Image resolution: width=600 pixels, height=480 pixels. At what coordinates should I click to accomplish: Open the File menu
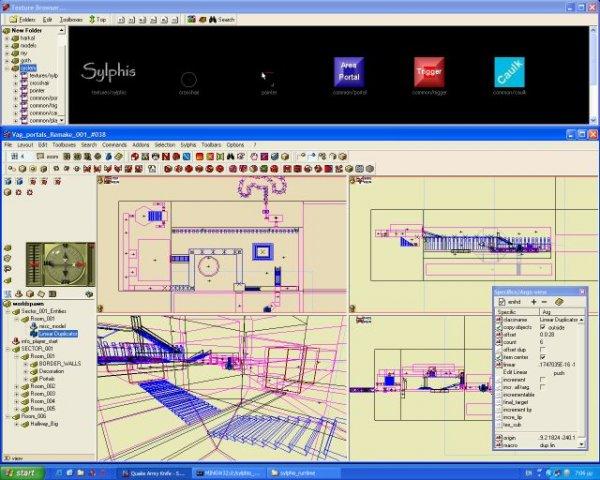[x=8, y=145]
